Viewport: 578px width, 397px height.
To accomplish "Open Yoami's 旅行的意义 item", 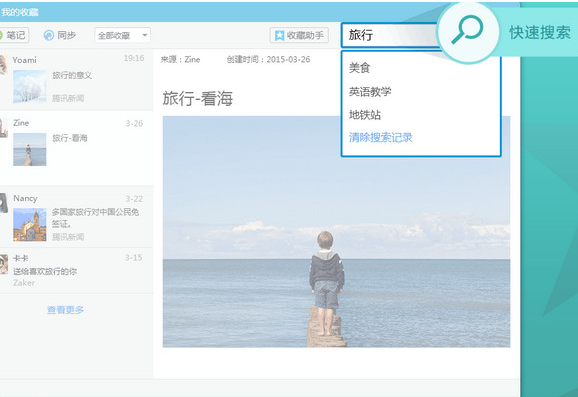I will tap(76, 80).
